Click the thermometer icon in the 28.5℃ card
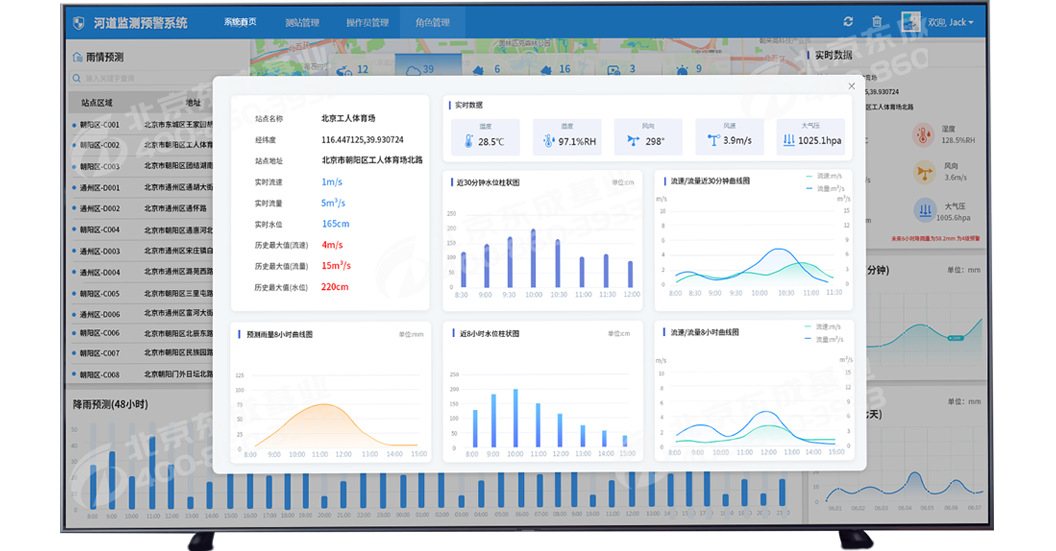 coord(468,141)
